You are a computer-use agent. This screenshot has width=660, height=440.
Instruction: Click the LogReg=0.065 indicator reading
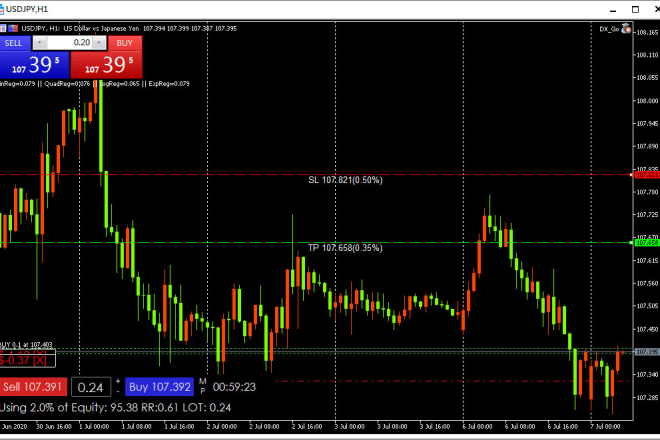pyautogui.click(x=120, y=84)
